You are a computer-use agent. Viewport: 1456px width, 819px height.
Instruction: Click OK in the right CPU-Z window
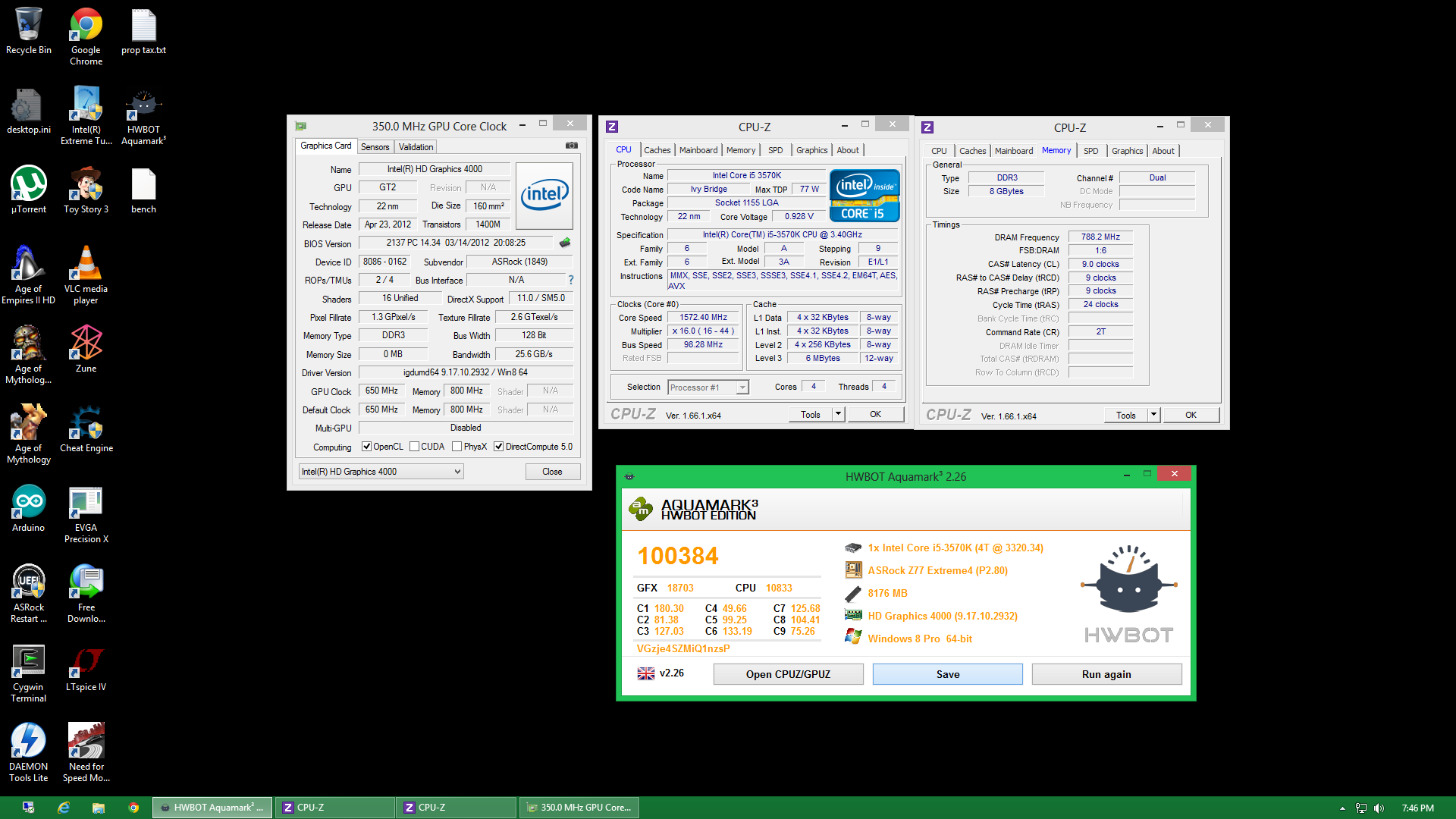coord(1191,415)
